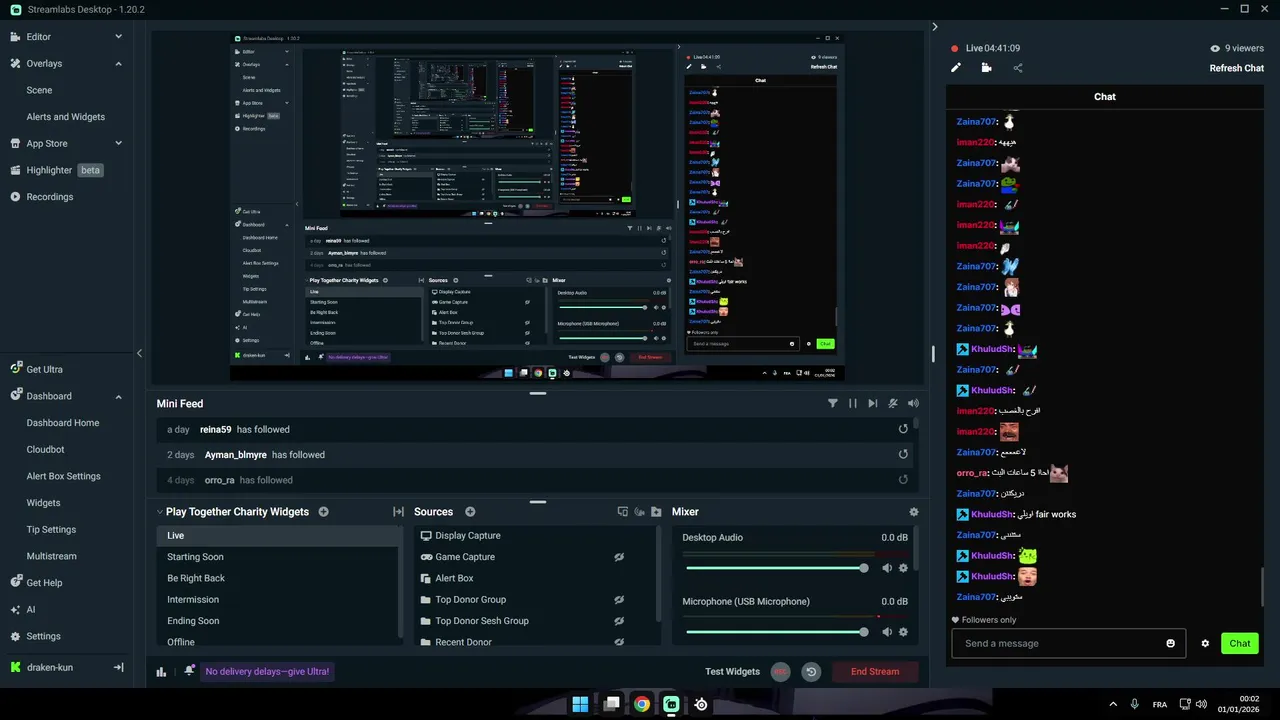Click the App Store grid icon
Screen dimensions: 1280x720
pos(15,144)
